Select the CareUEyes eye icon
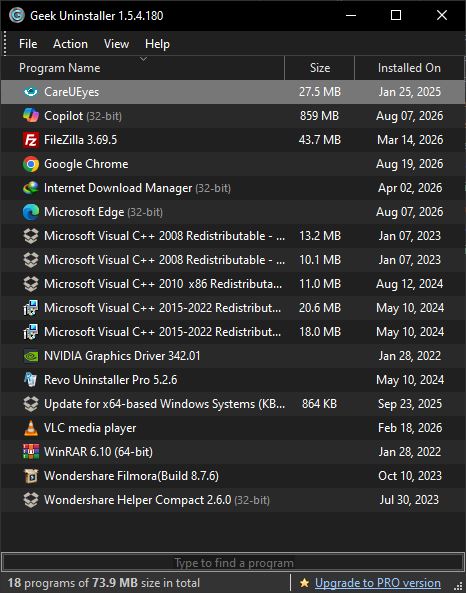This screenshot has width=466, height=593. [31, 92]
